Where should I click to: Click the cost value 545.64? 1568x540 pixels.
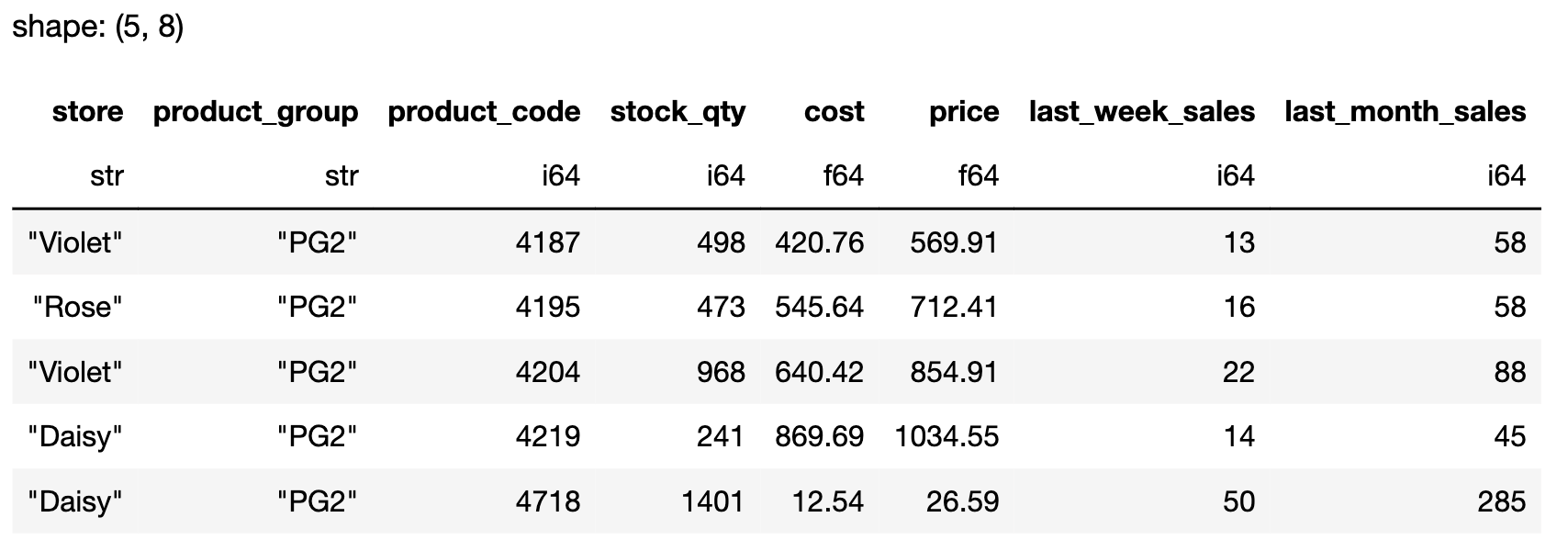coord(819,307)
